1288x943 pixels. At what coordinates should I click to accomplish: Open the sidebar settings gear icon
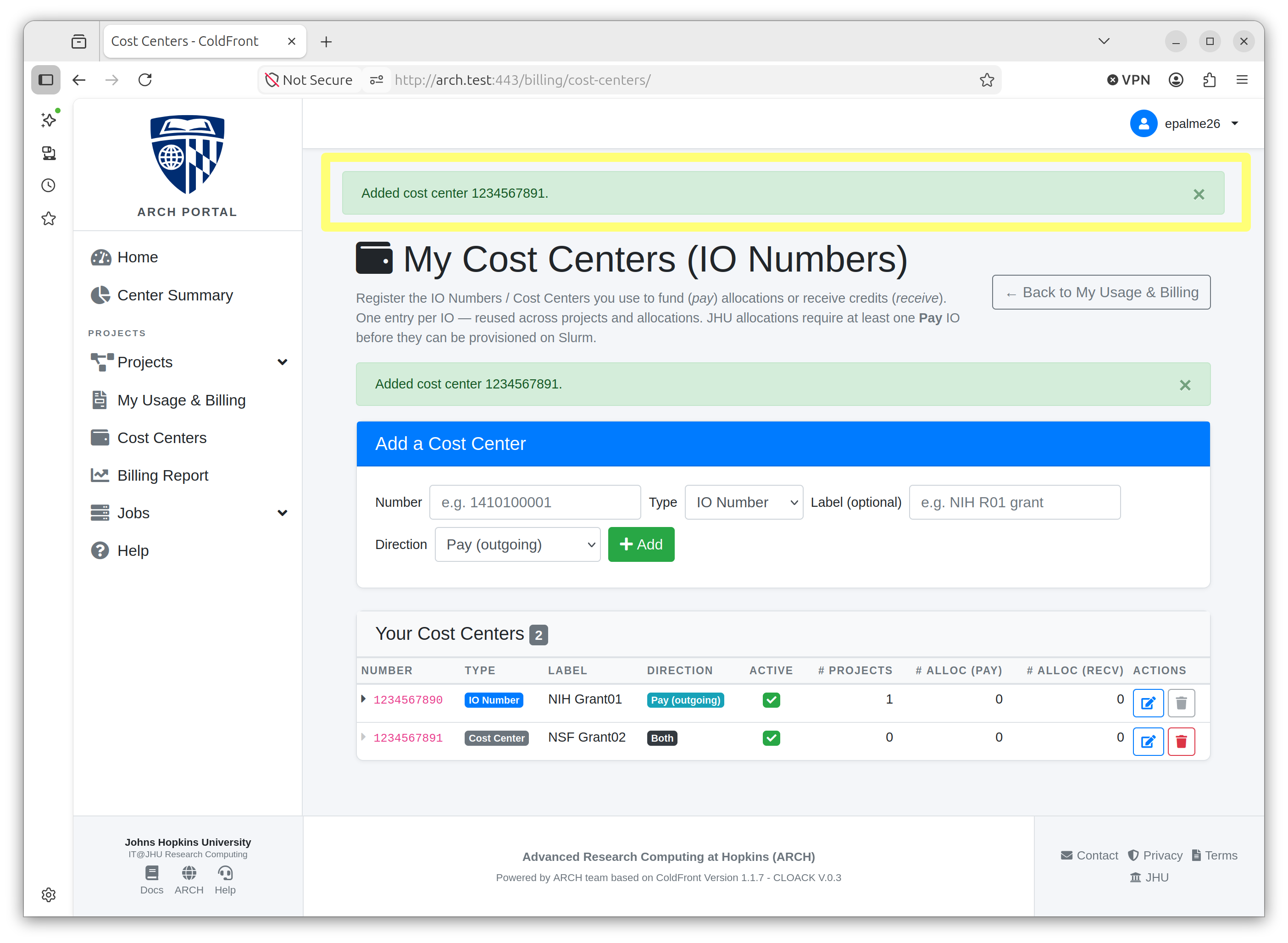click(x=49, y=894)
